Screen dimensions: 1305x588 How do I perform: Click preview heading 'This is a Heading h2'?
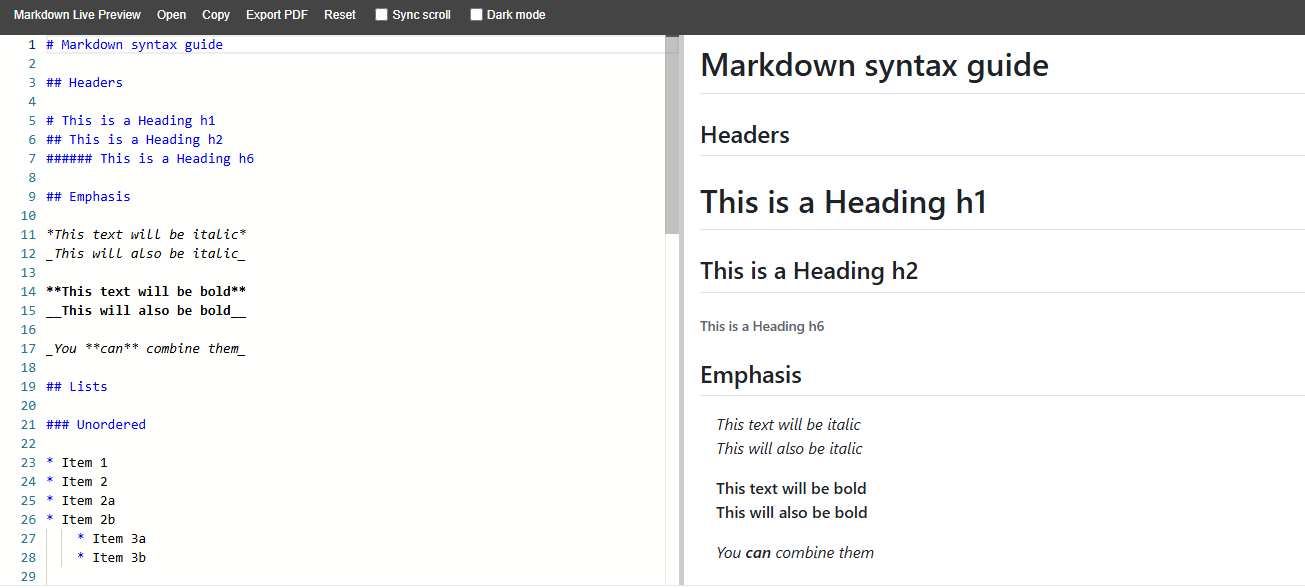coord(809,271)
